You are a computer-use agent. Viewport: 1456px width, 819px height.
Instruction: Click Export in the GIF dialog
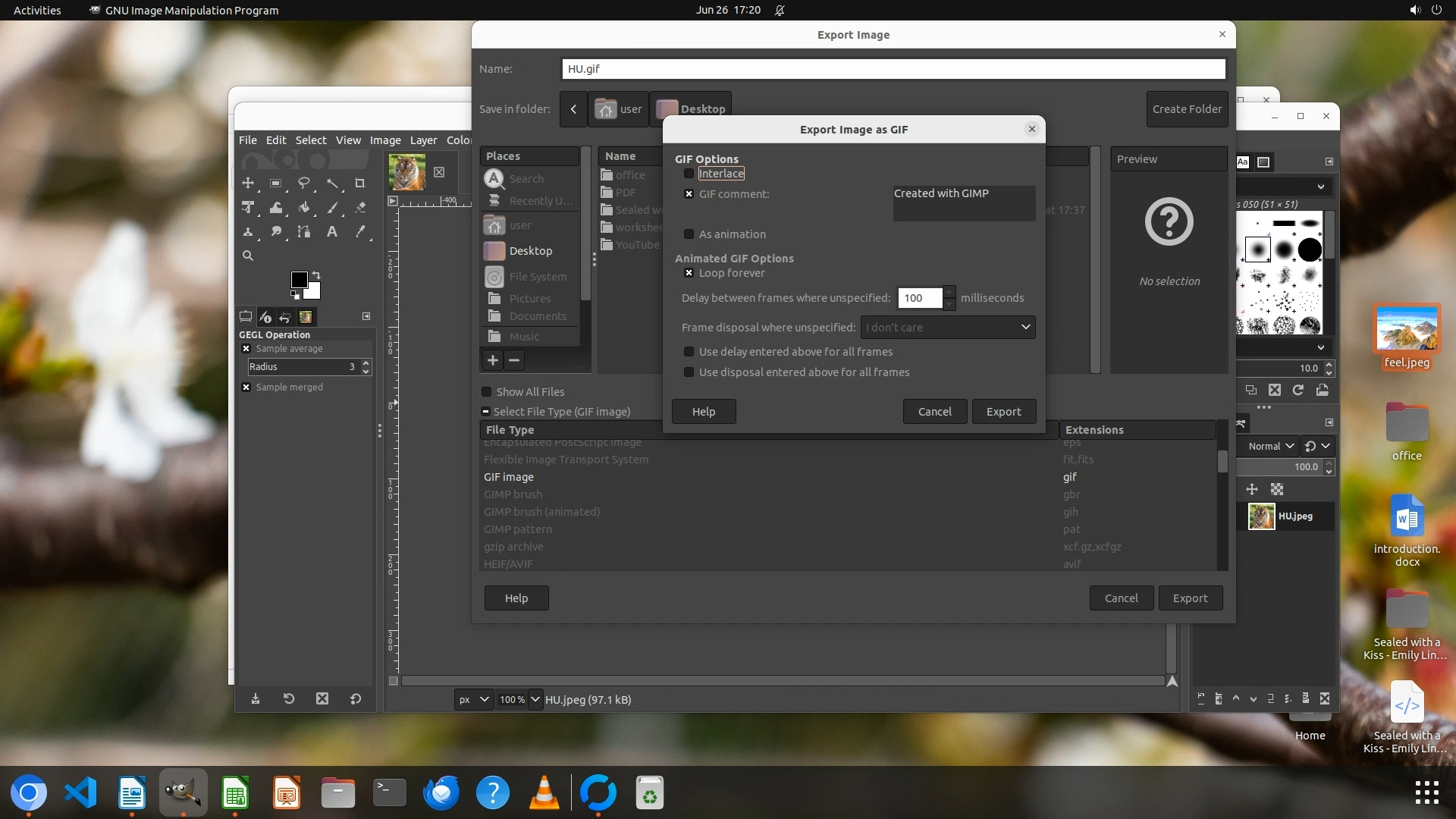(1003, 412)
